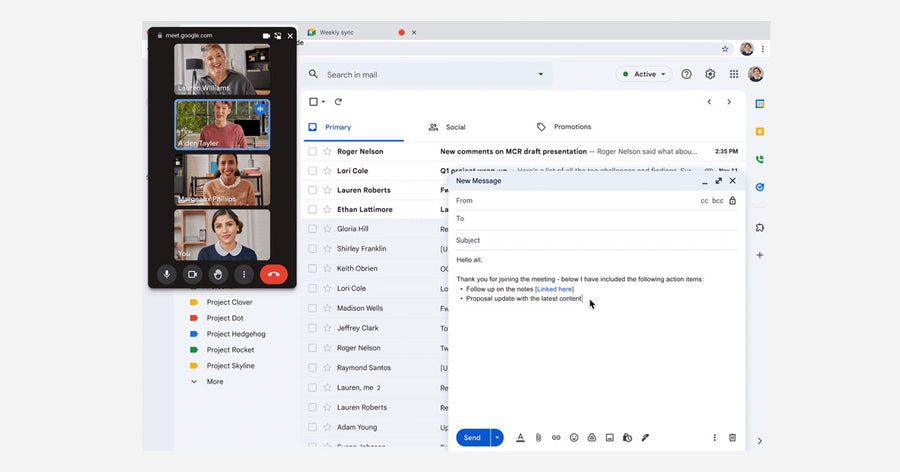Mute microphone in the Meet window
The width and height of the screenshot is (900, 472).
[x=166, y=274]
